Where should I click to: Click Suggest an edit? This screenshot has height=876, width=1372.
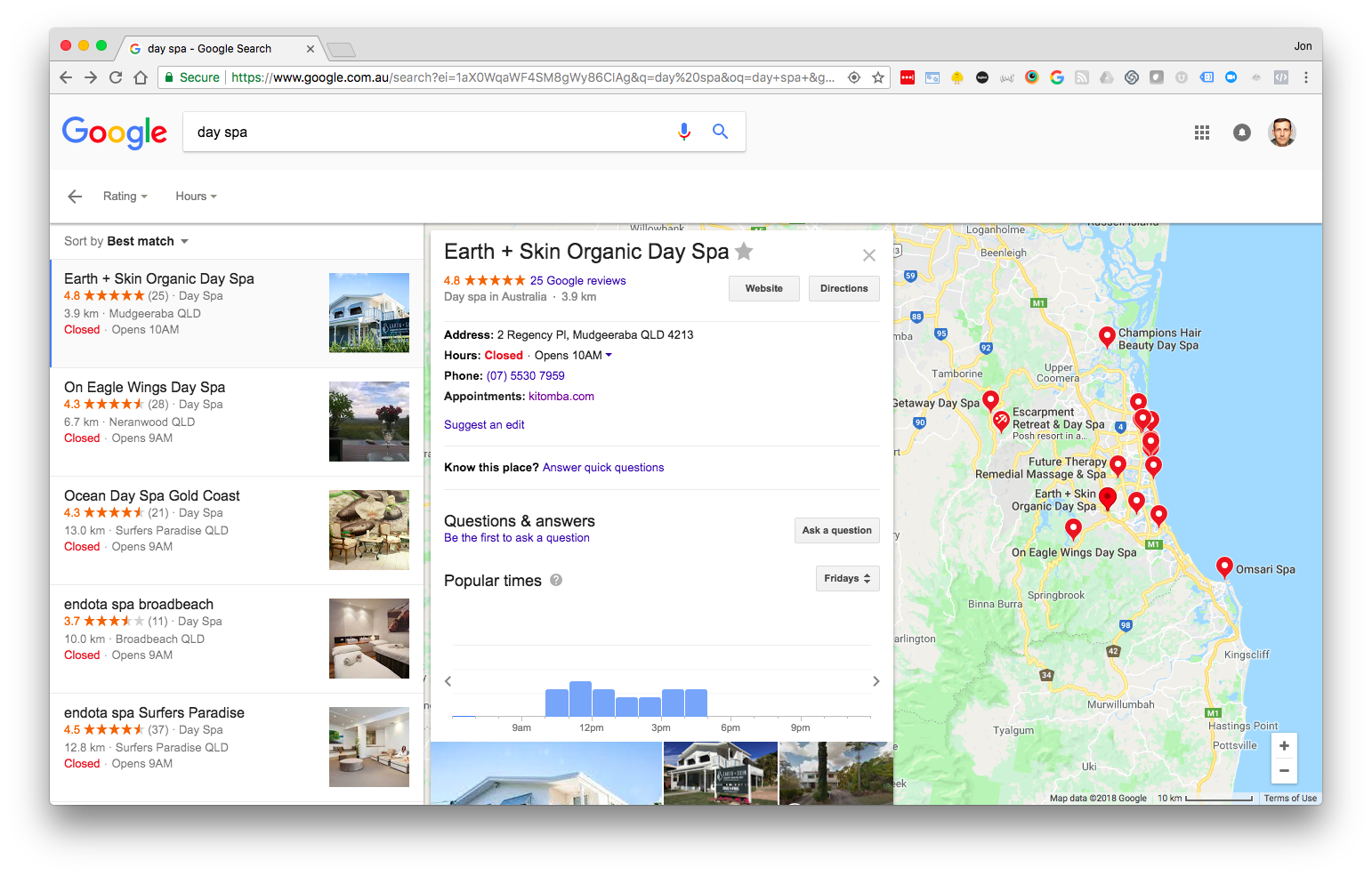(x=484, y=425)
